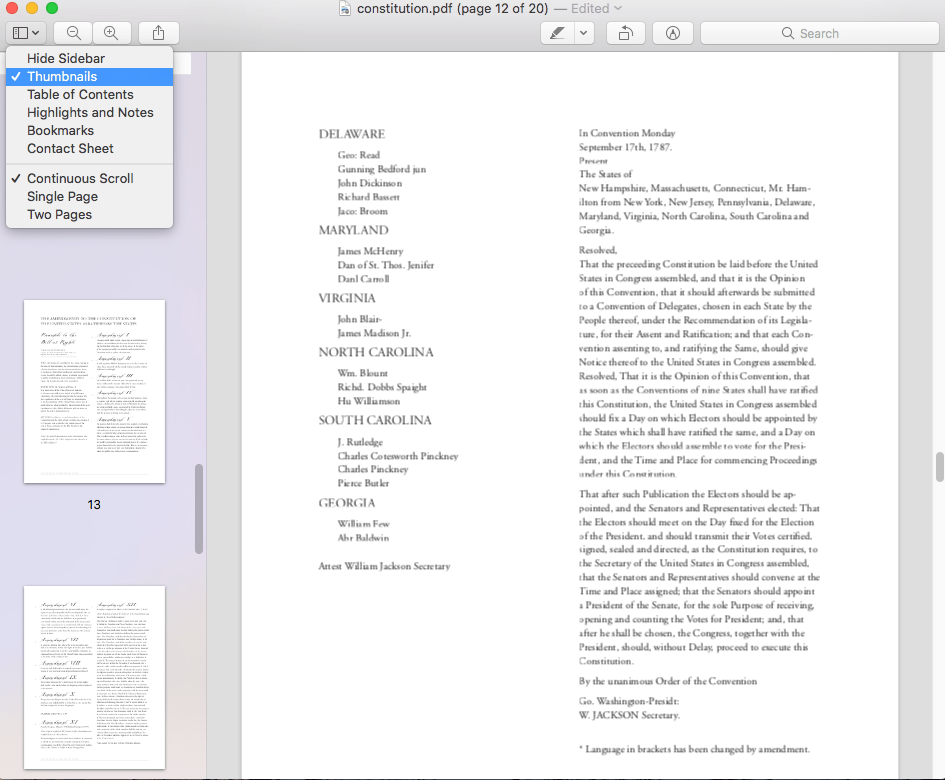Choose Contact Sheet from the menu

pyautogui.click(x=70, y=148)
